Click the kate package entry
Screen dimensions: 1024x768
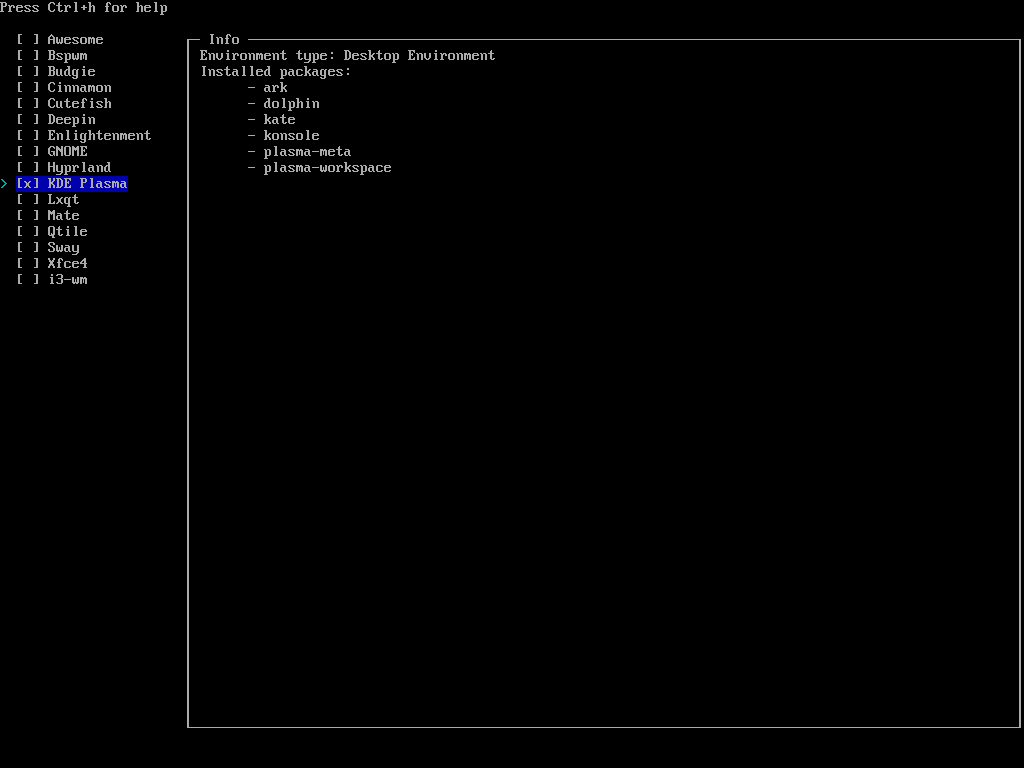click(280, 120)
